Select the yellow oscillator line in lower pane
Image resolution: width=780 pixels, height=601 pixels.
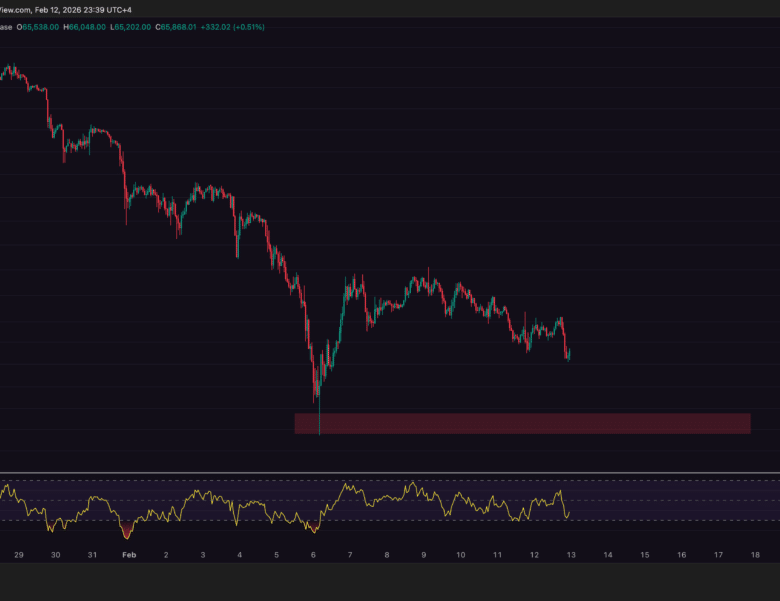point(200,496)
